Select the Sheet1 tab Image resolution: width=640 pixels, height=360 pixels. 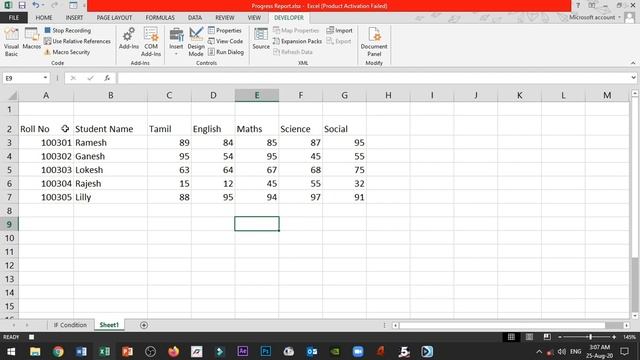(x=109, y=325)
